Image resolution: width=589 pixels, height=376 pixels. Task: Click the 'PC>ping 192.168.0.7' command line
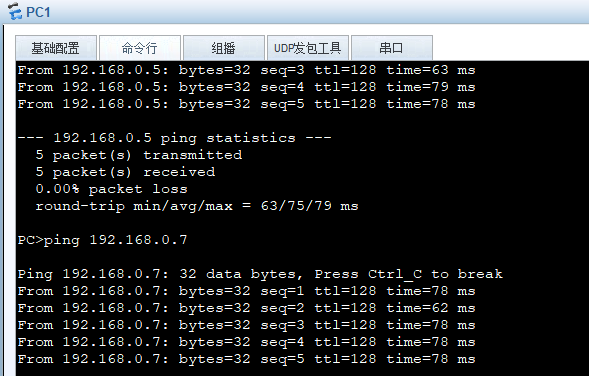click(102, 240)
